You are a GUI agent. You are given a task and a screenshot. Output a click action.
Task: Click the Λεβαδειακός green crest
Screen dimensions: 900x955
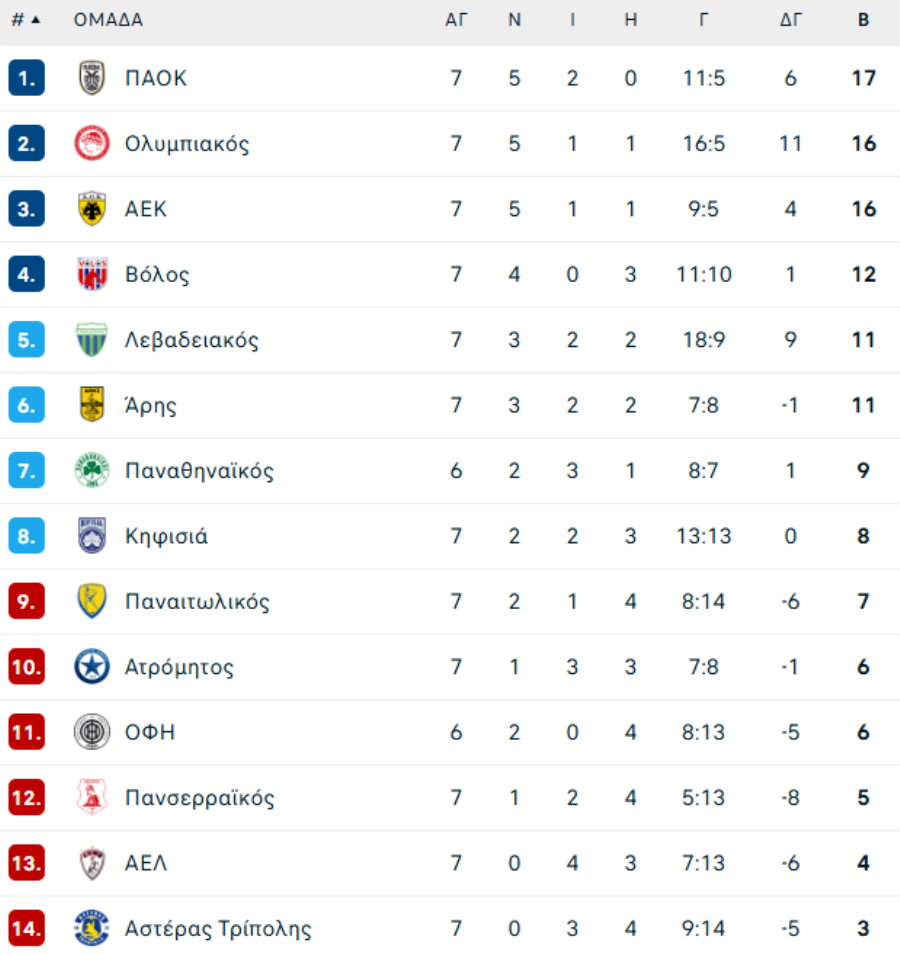(92, 340)
